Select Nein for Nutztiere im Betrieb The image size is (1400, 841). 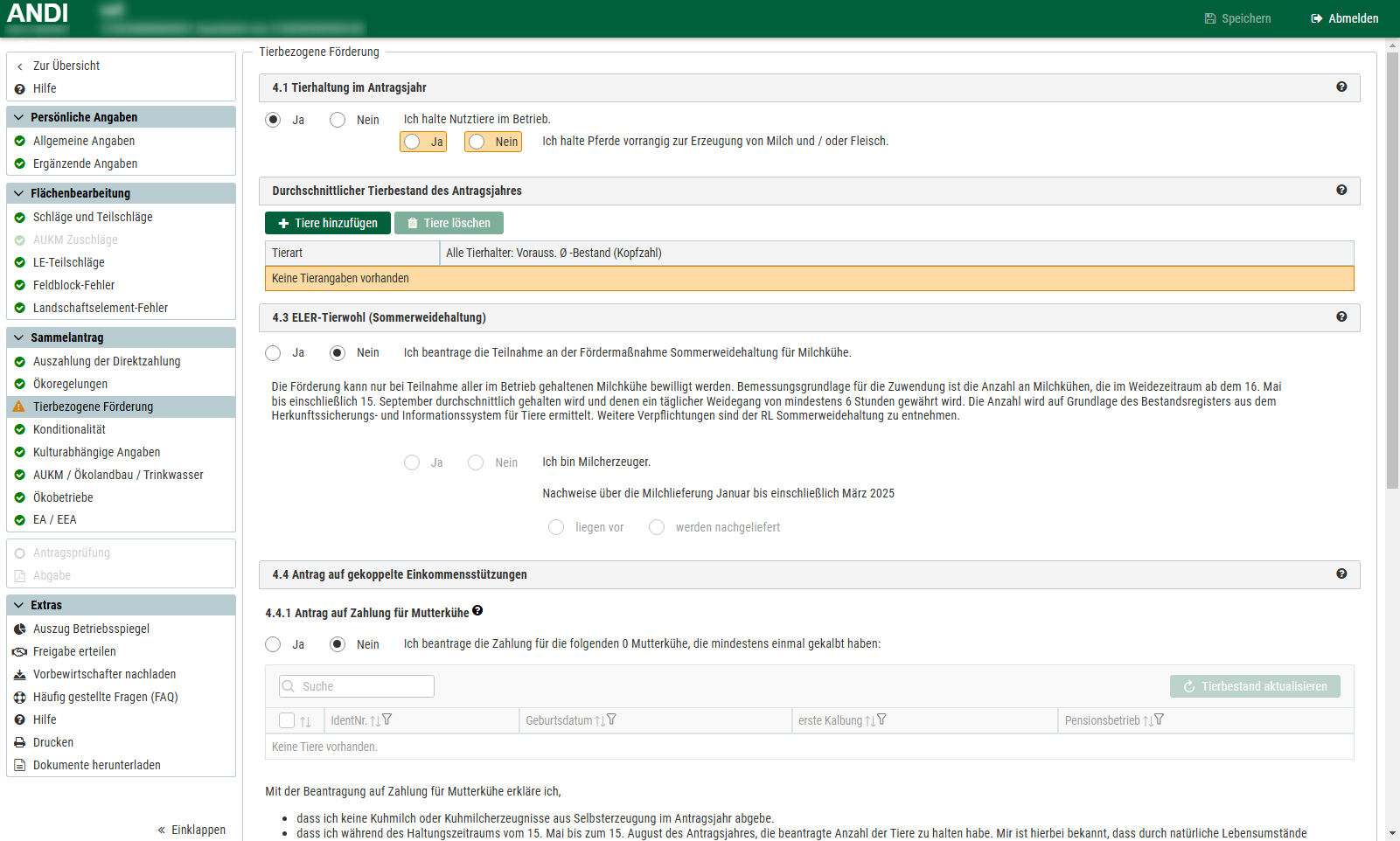tap(338, 120)
